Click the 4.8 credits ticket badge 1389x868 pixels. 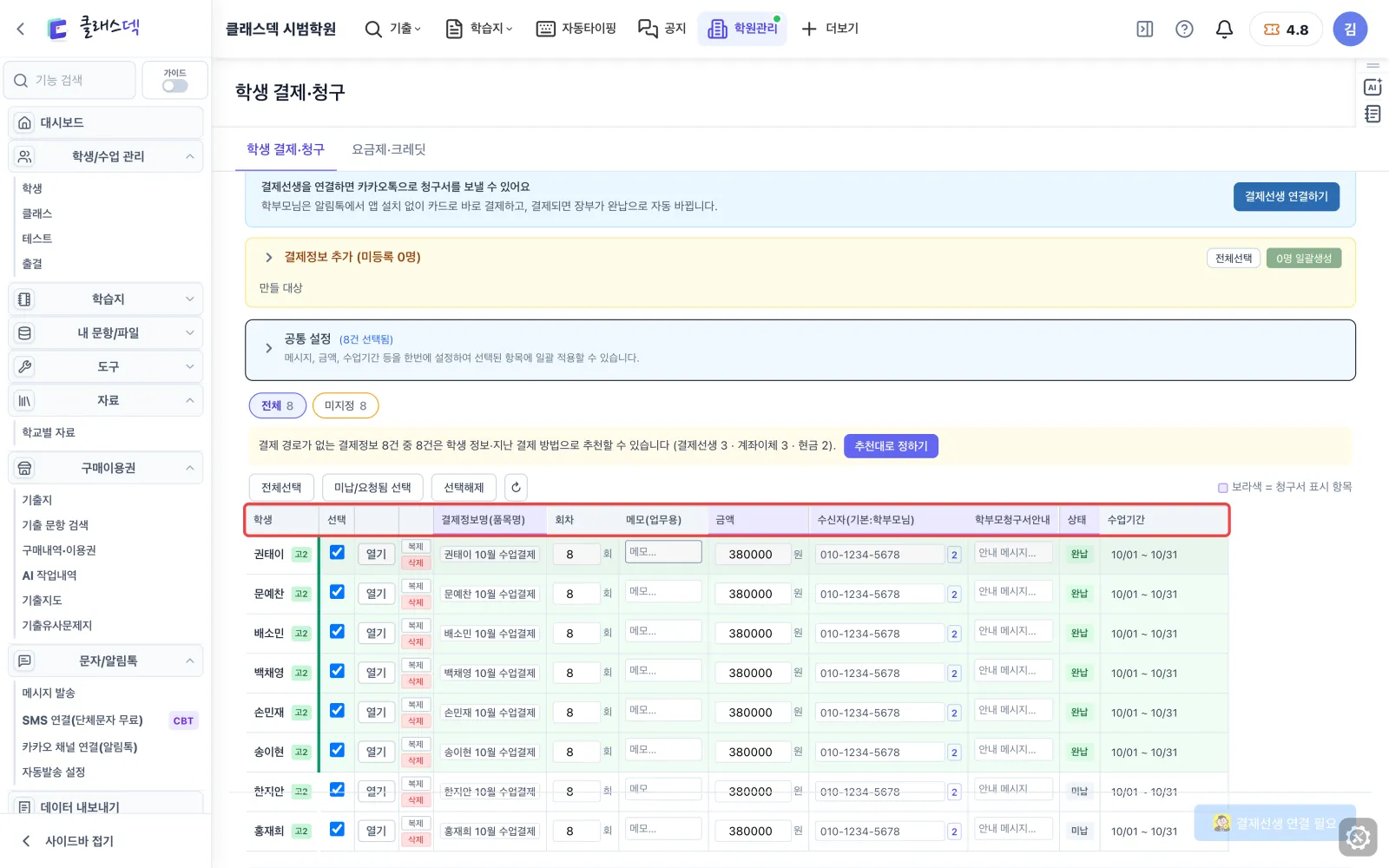coord(1286,29)
